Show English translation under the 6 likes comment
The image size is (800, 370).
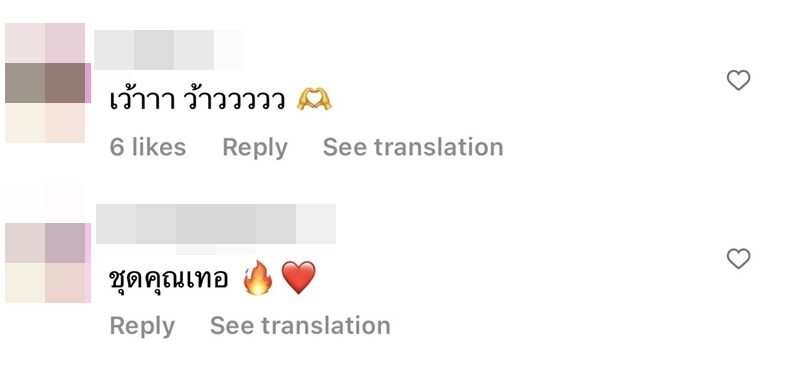coord(413,147)
